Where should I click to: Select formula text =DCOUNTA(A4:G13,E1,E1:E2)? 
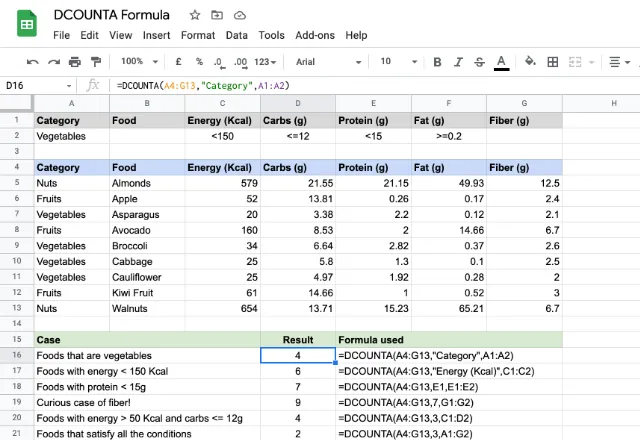coord(408,387)
